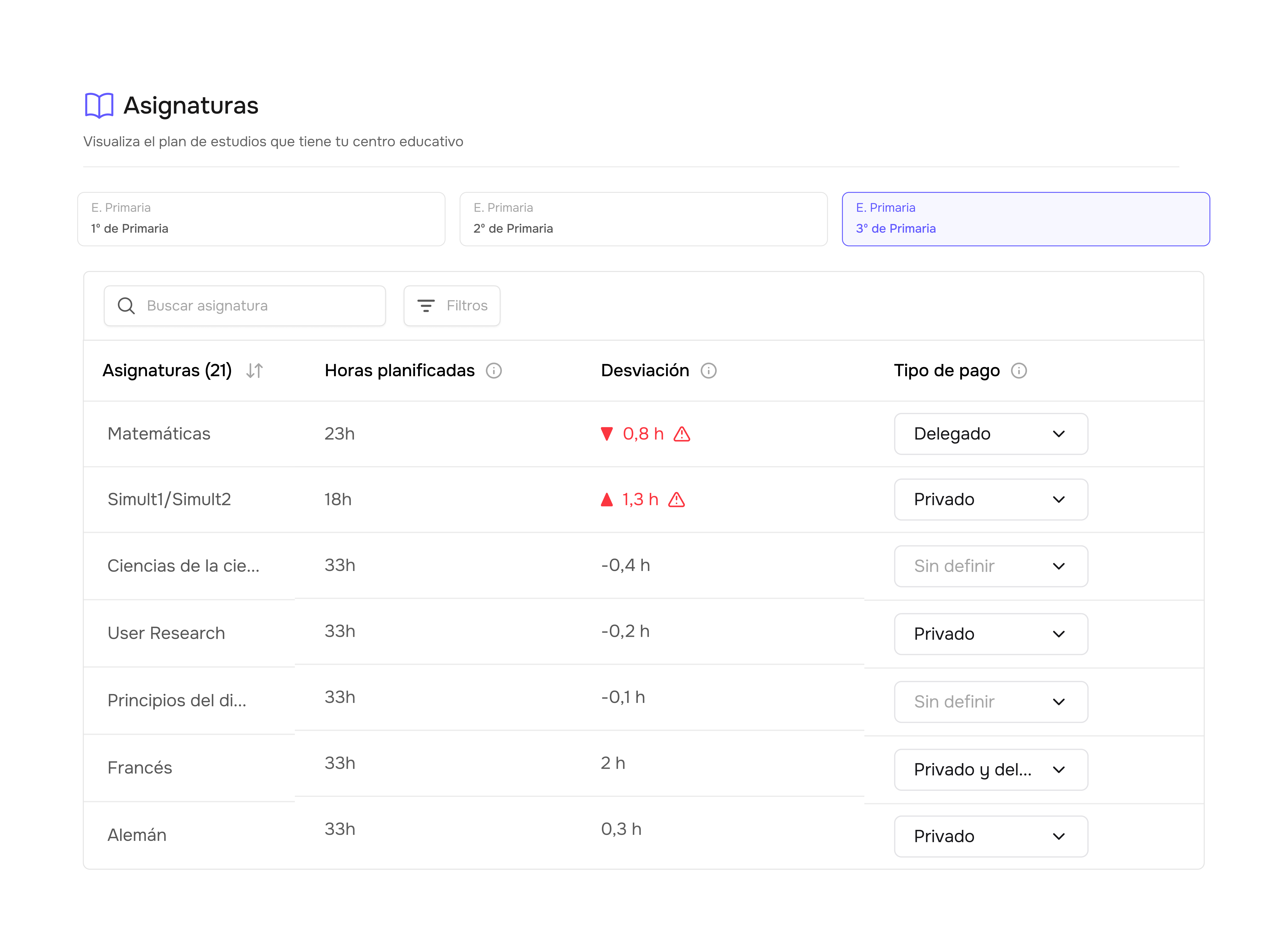1270x952 pixels.
Task: Select the 3º de Primaria tab
Action: tap(1026, 219)
